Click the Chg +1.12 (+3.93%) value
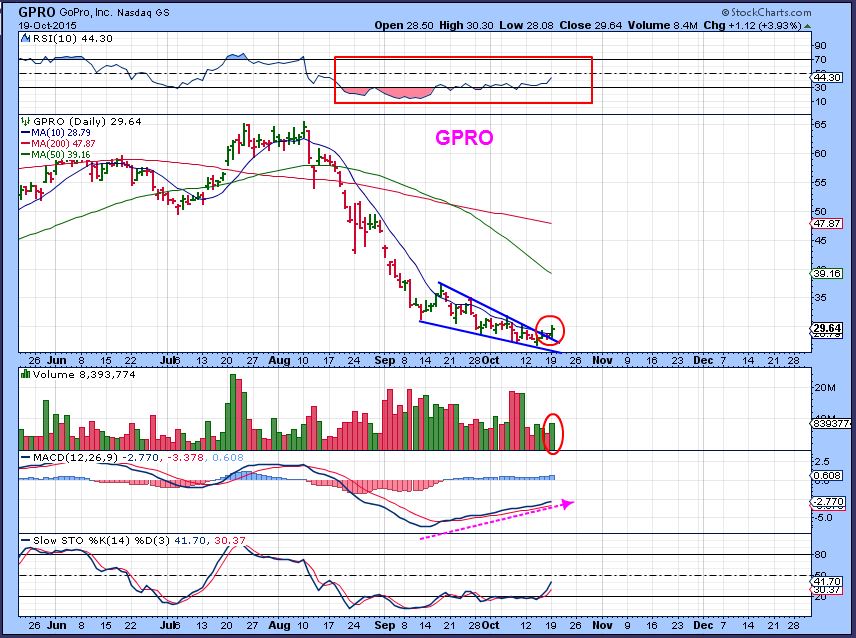This screenshot has width=856, height=638. 752,25
